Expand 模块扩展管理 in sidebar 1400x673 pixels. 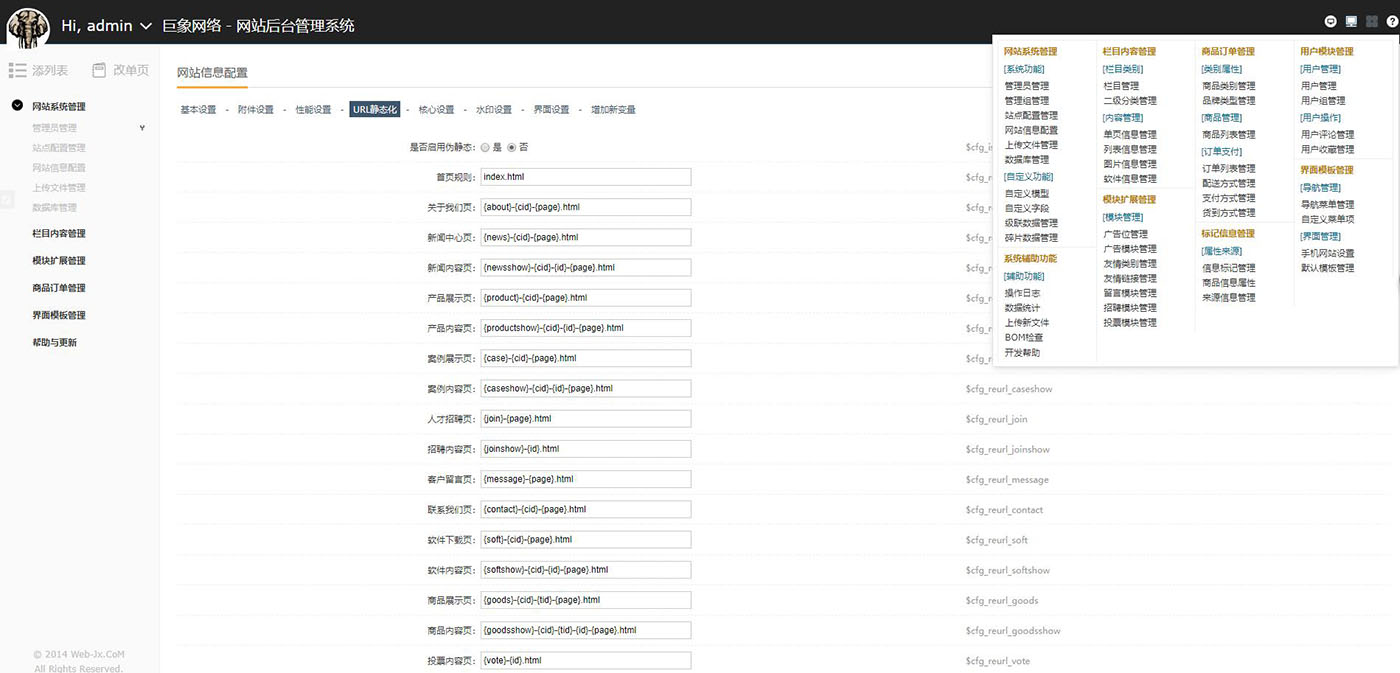(x=59, y=261)
